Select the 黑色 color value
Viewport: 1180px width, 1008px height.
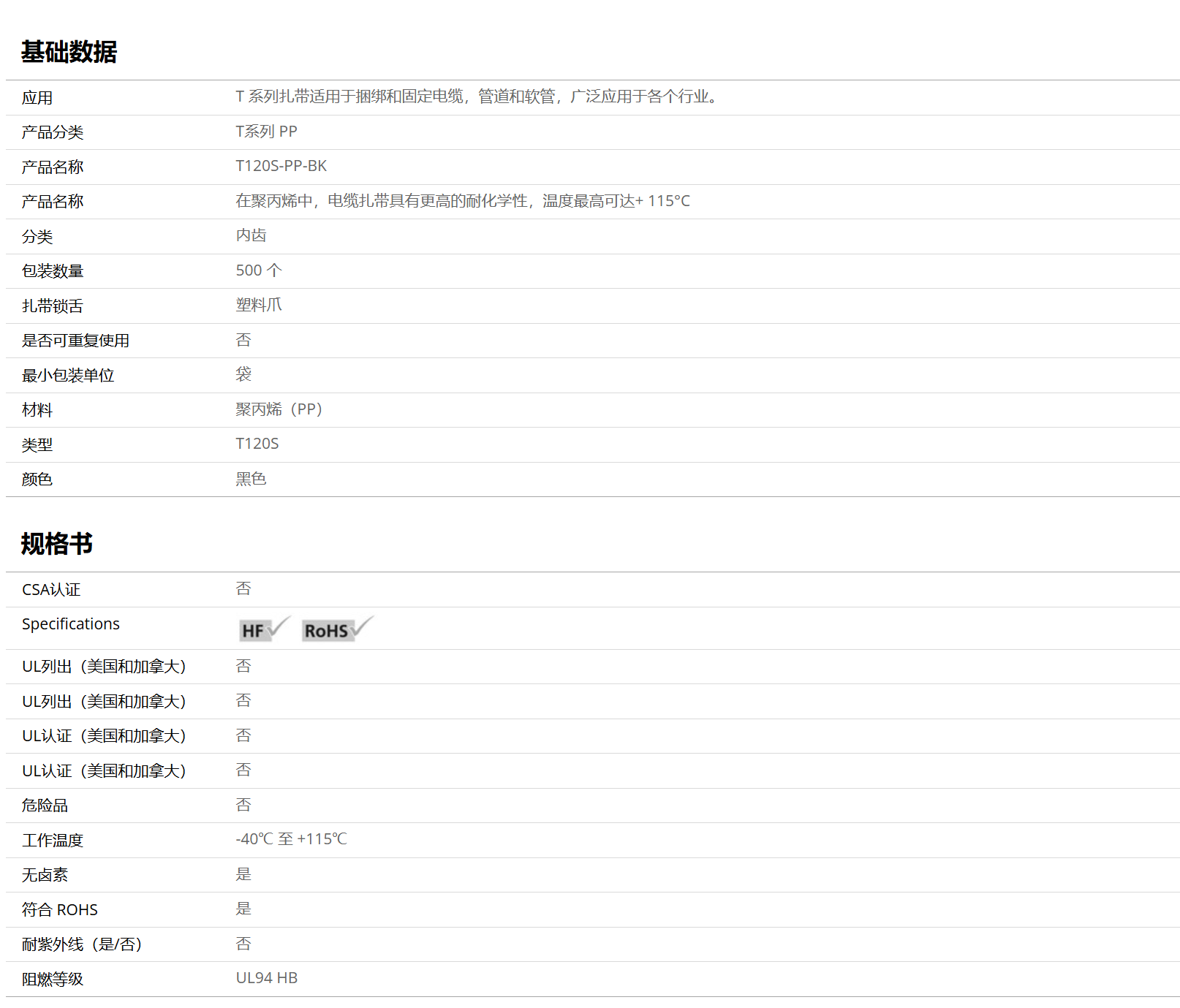[251, 479]
